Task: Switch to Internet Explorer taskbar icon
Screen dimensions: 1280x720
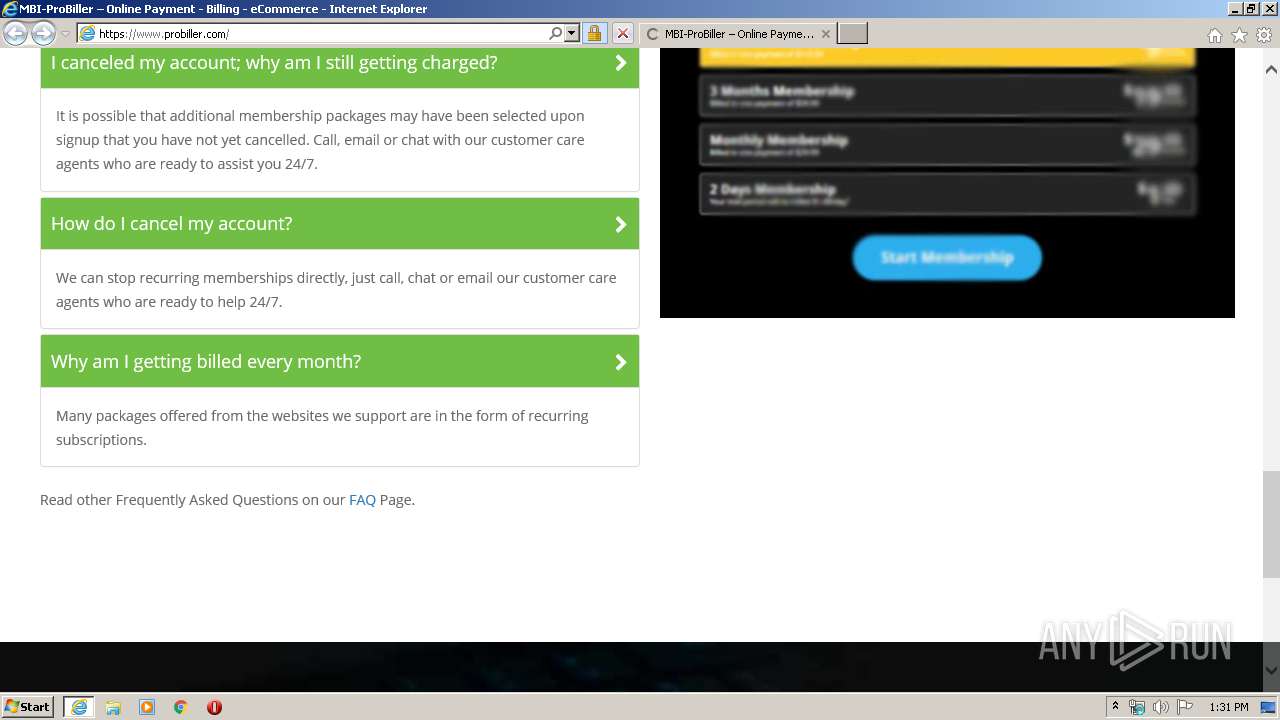Action: click(x=79, y=707)
